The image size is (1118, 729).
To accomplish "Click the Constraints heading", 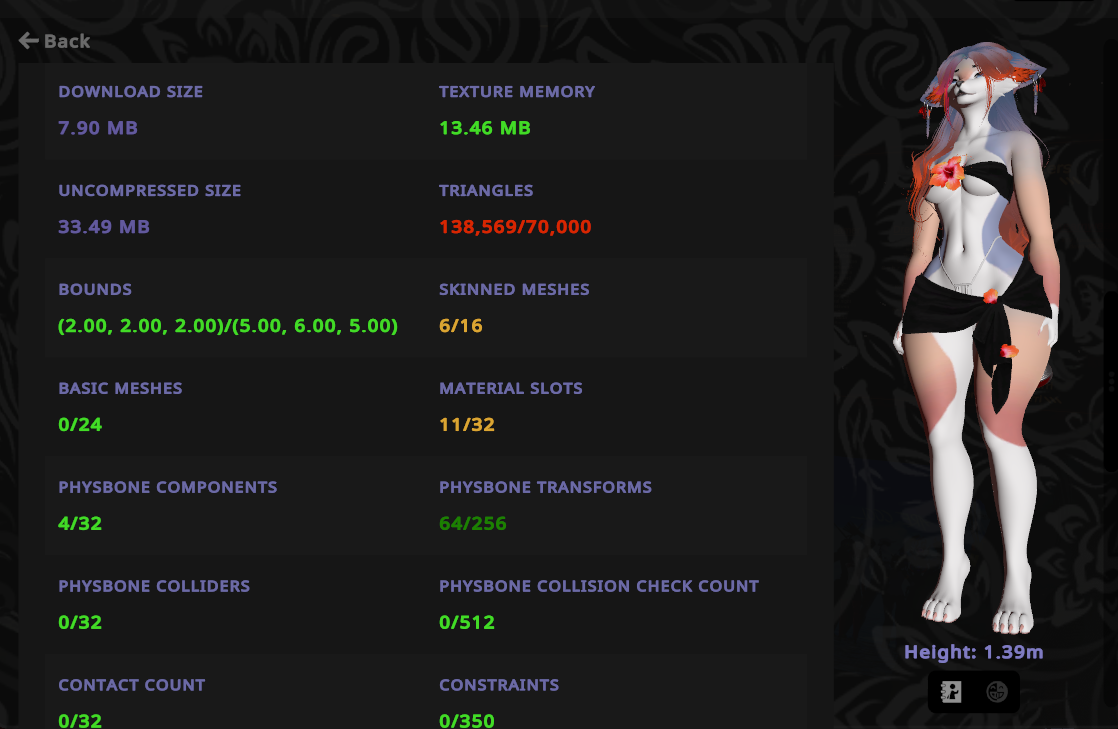I will click(499, 685).
